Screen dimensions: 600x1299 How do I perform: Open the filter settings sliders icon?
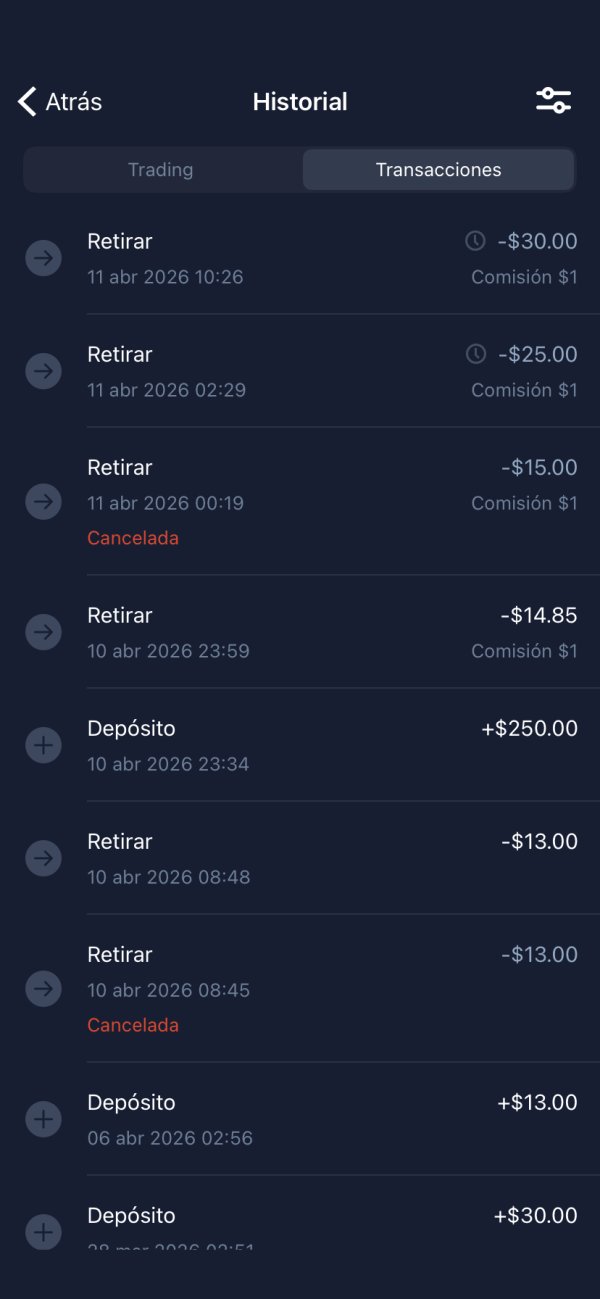coord(553,101)
